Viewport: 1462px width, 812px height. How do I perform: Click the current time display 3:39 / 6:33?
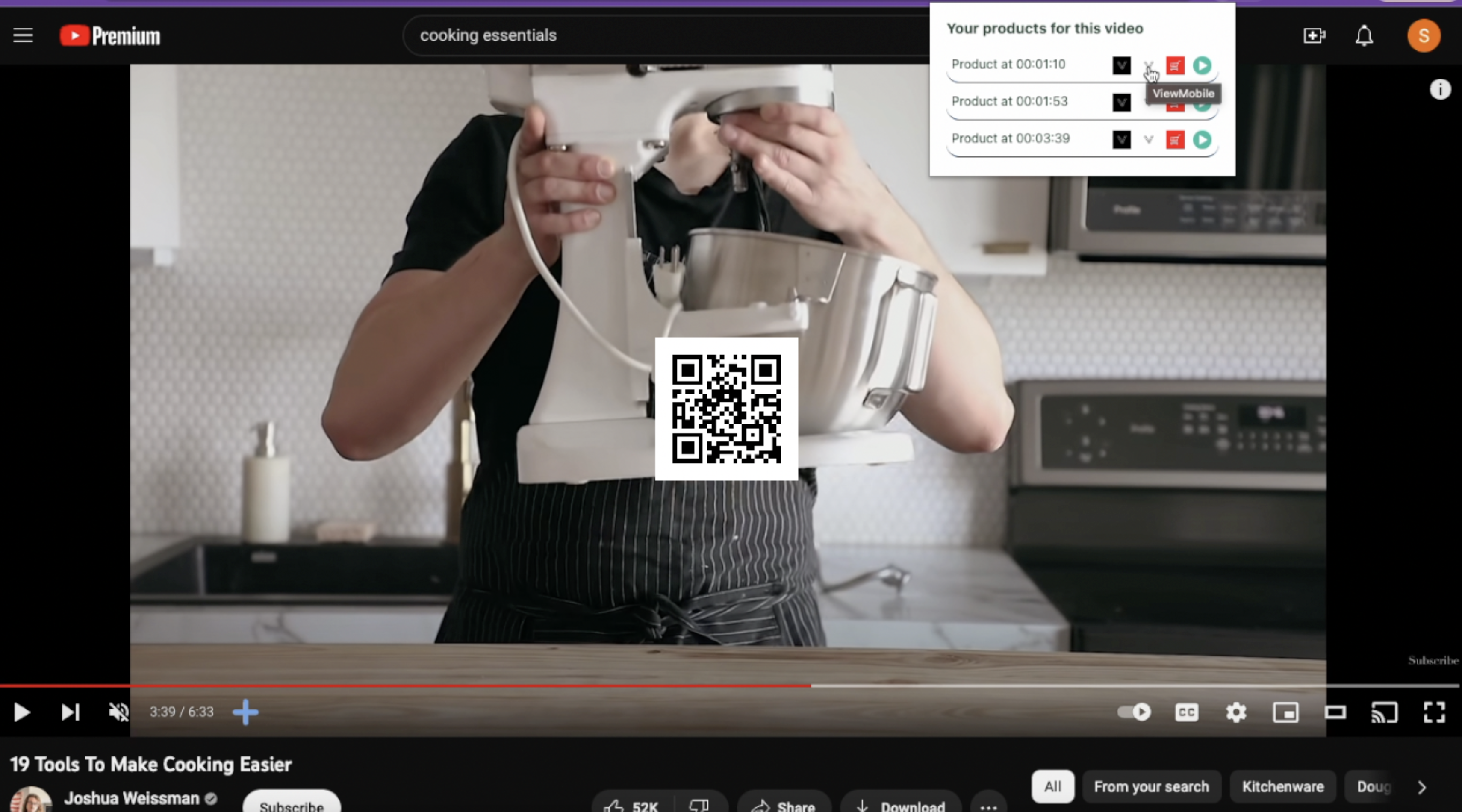coord(182,712)
